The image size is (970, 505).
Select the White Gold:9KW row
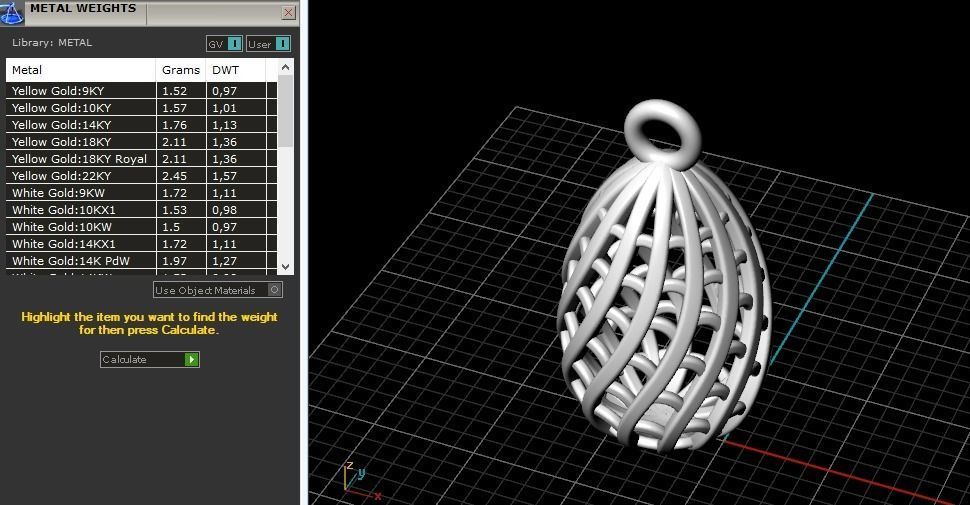[142, 193]
